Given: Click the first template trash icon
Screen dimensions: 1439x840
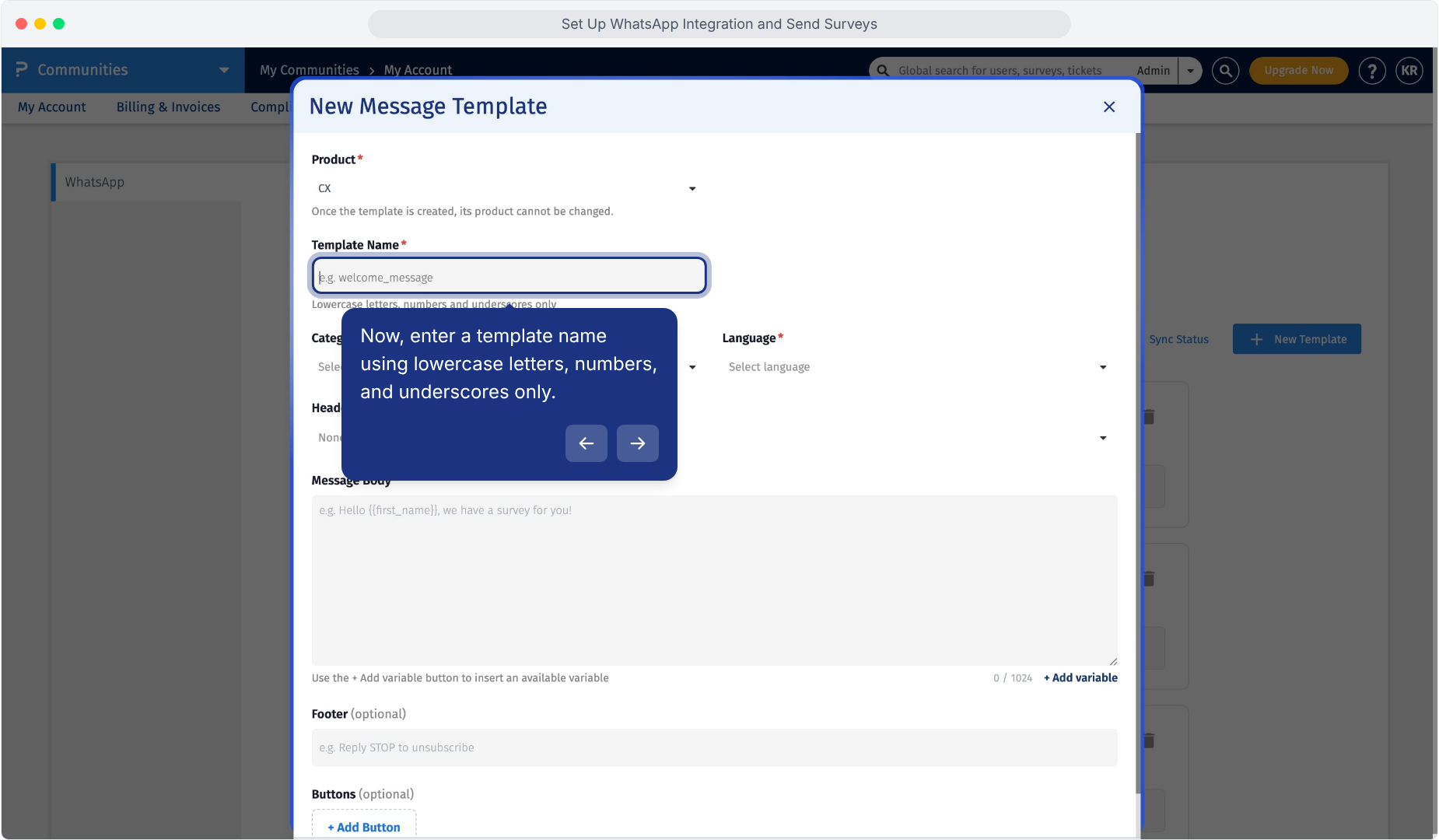Looking at the screenshot, I should click(1149, 417).
